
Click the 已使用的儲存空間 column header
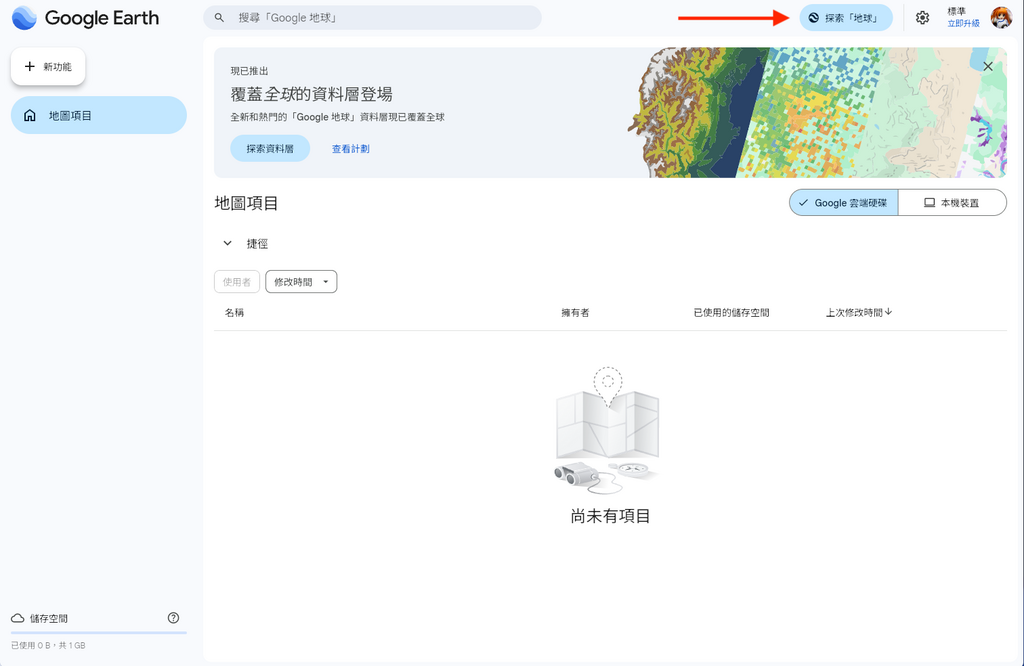click(731, 313)
